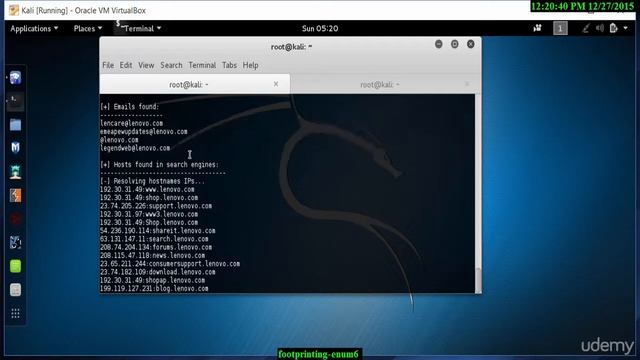640x360 pixels.
Task: Open the light gray dock icon
Action: (16, 290)
